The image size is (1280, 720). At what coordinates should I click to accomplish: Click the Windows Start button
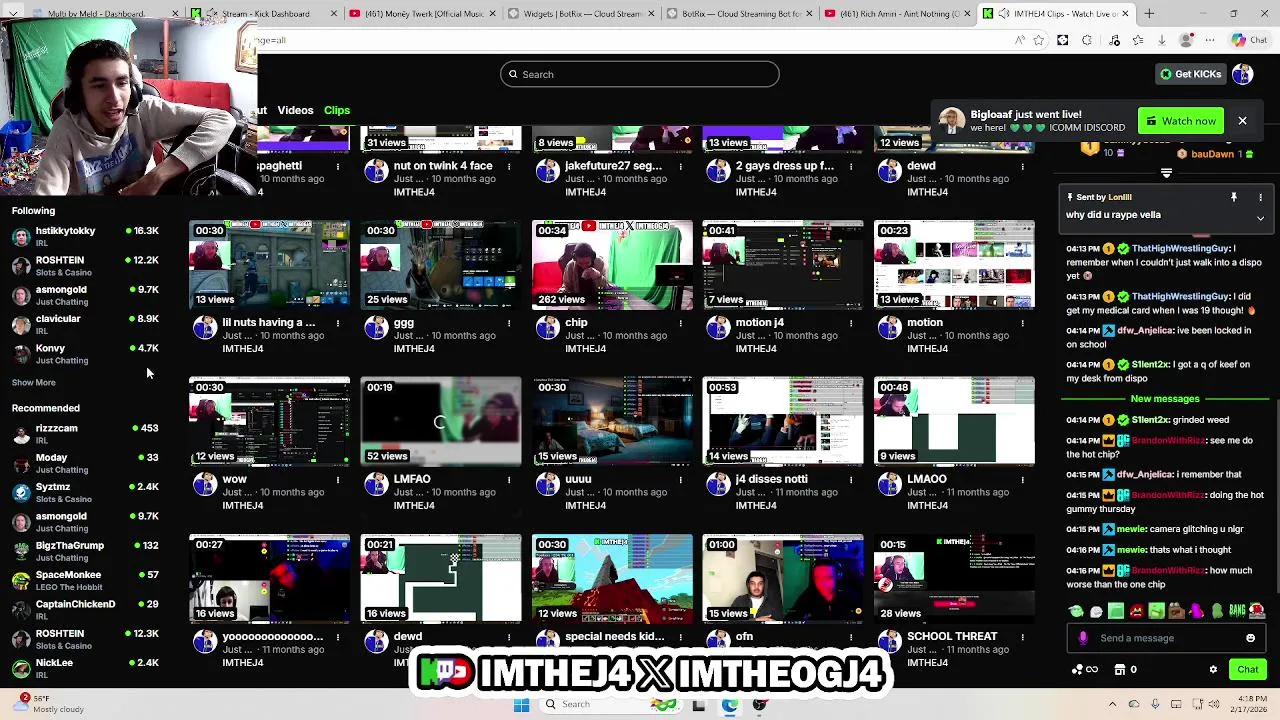click(x=521, y=704)
